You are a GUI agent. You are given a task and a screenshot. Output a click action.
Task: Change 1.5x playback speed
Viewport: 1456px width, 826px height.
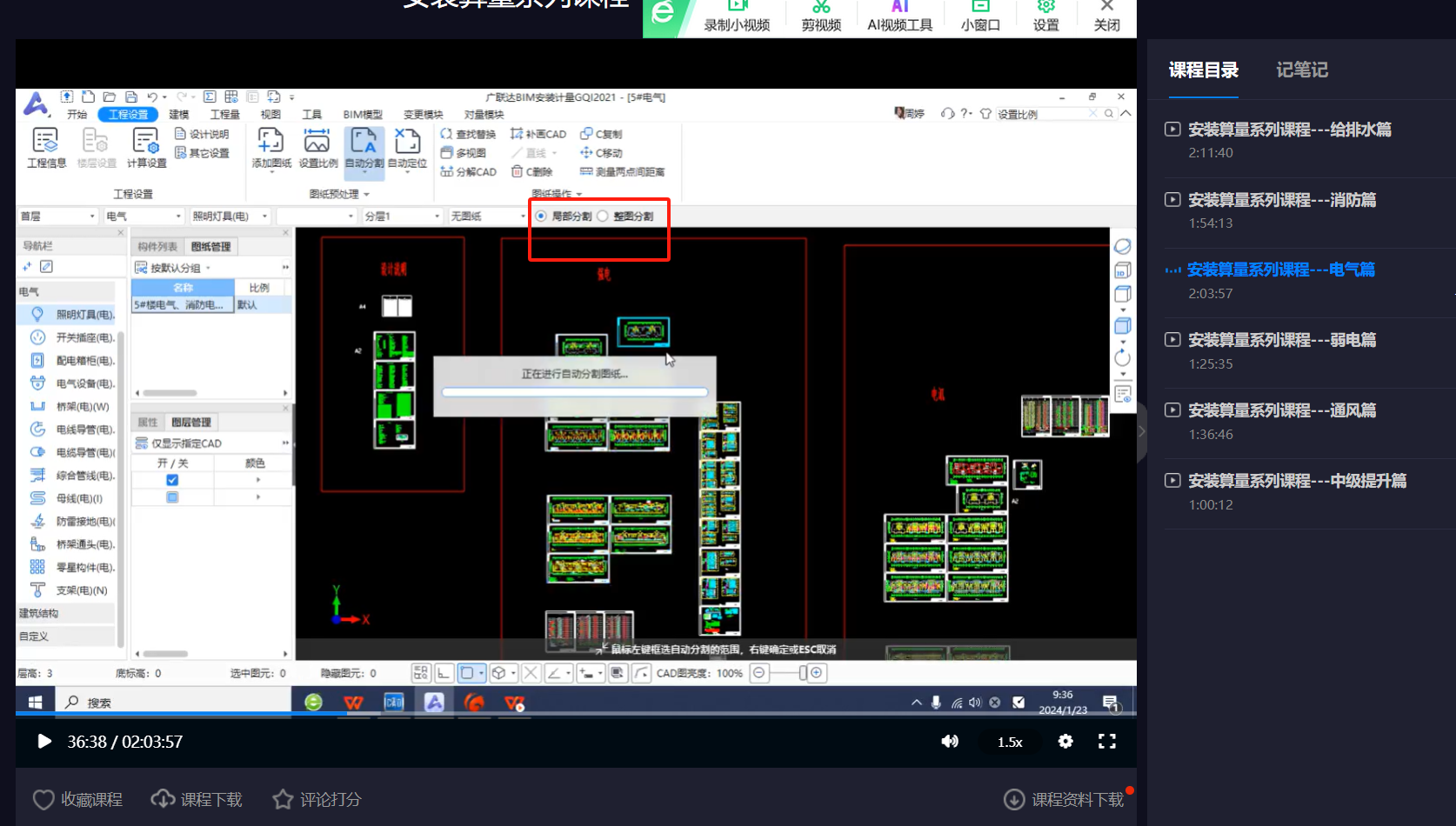tap(1010, 742)
